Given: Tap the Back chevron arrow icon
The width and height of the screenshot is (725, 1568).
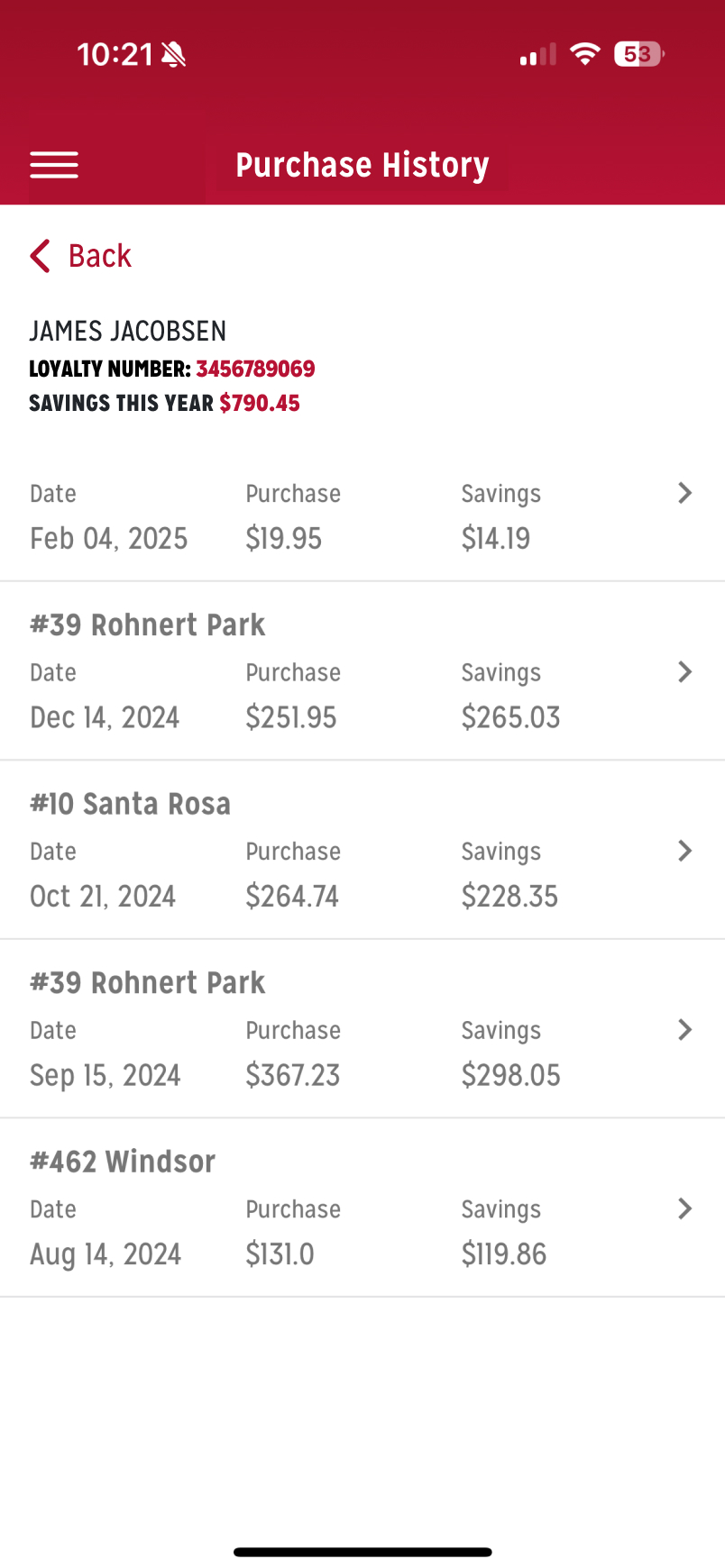Looking at the screenshot, I should click(x=40, y=256).
